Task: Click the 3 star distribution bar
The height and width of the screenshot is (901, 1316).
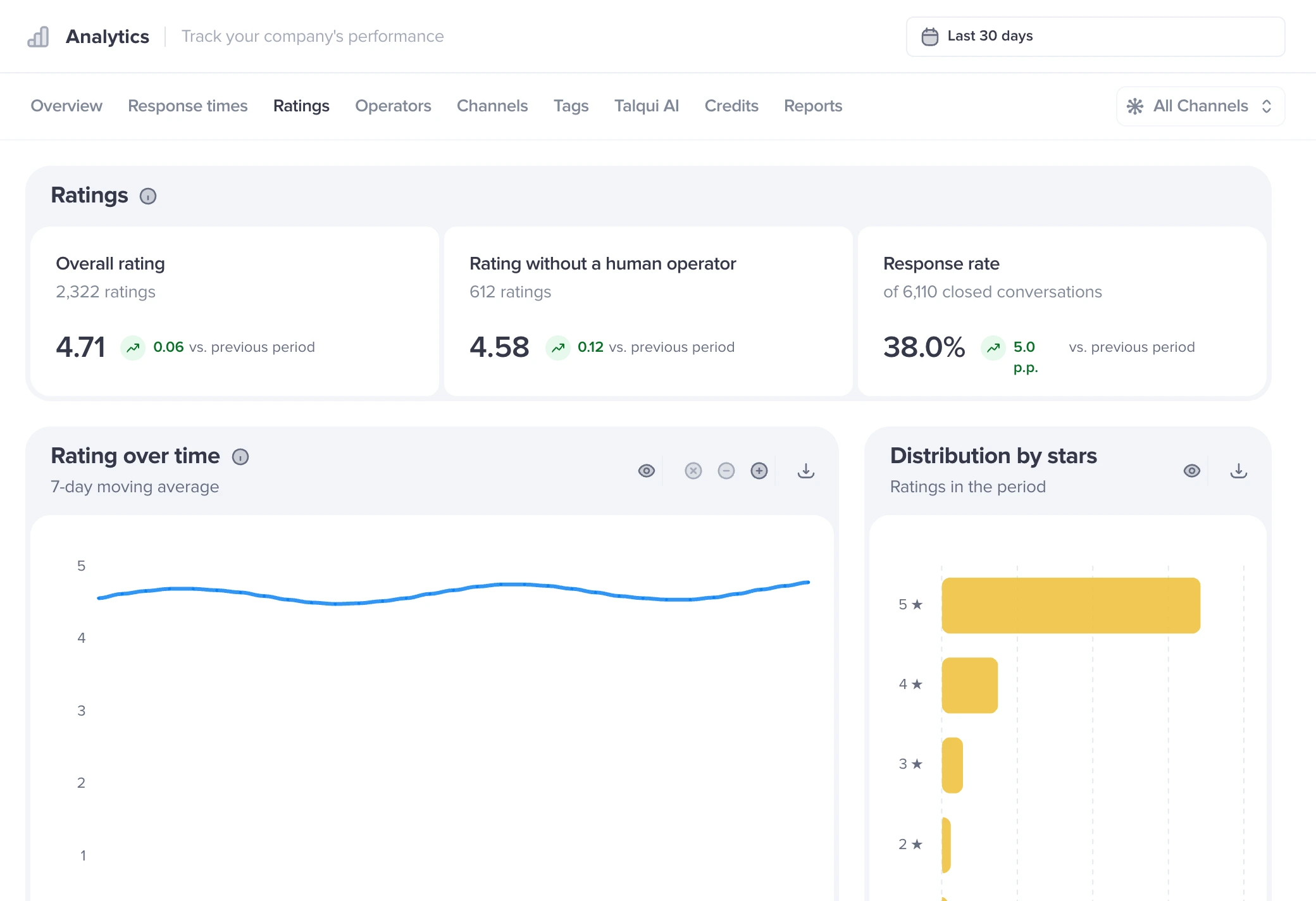Action: (x=952, y=765)
